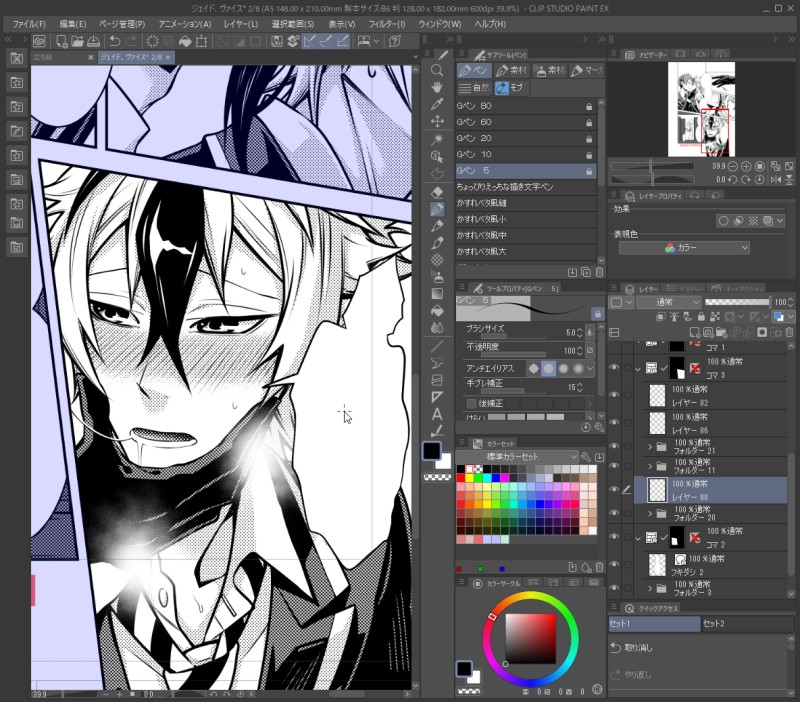800x702 pixels.
Task: Expand the anti-aliasing options dropdown arrow
Action: (x=590, y=368)
